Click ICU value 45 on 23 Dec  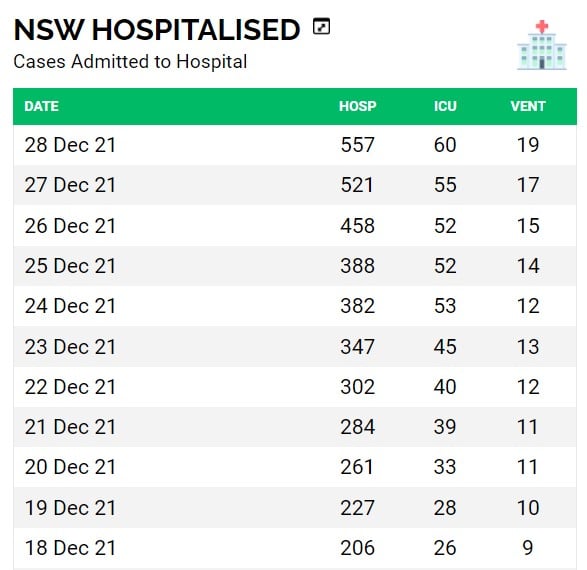coord(445,347)
